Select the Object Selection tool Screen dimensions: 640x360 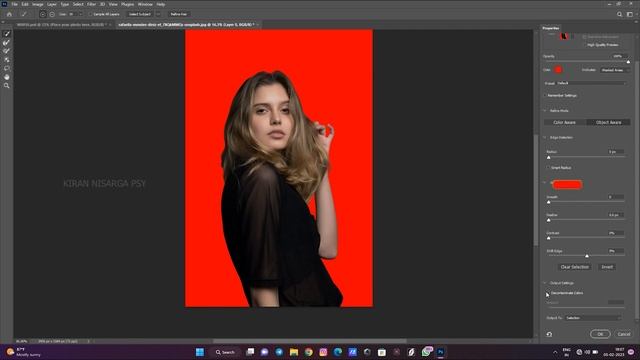[7, 60]
